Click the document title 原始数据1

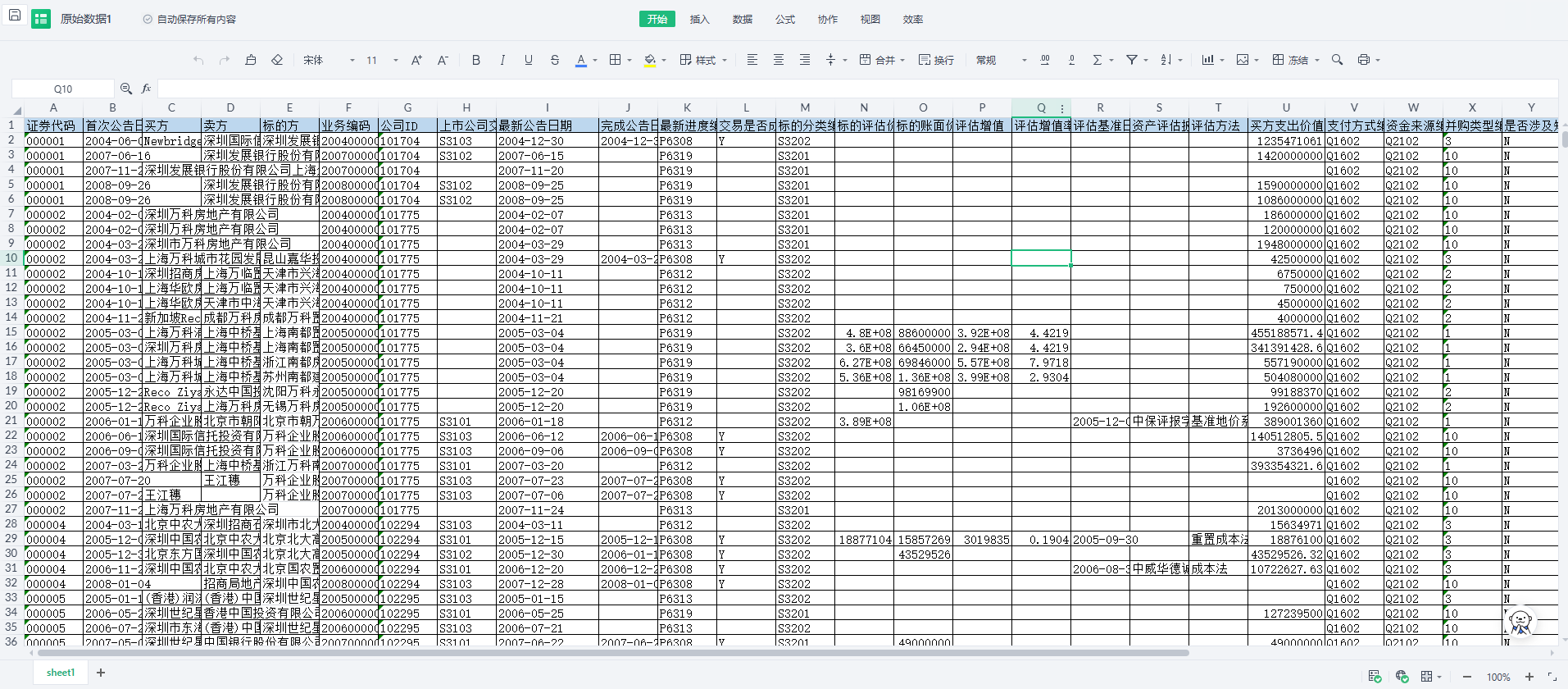click(86, 19)
